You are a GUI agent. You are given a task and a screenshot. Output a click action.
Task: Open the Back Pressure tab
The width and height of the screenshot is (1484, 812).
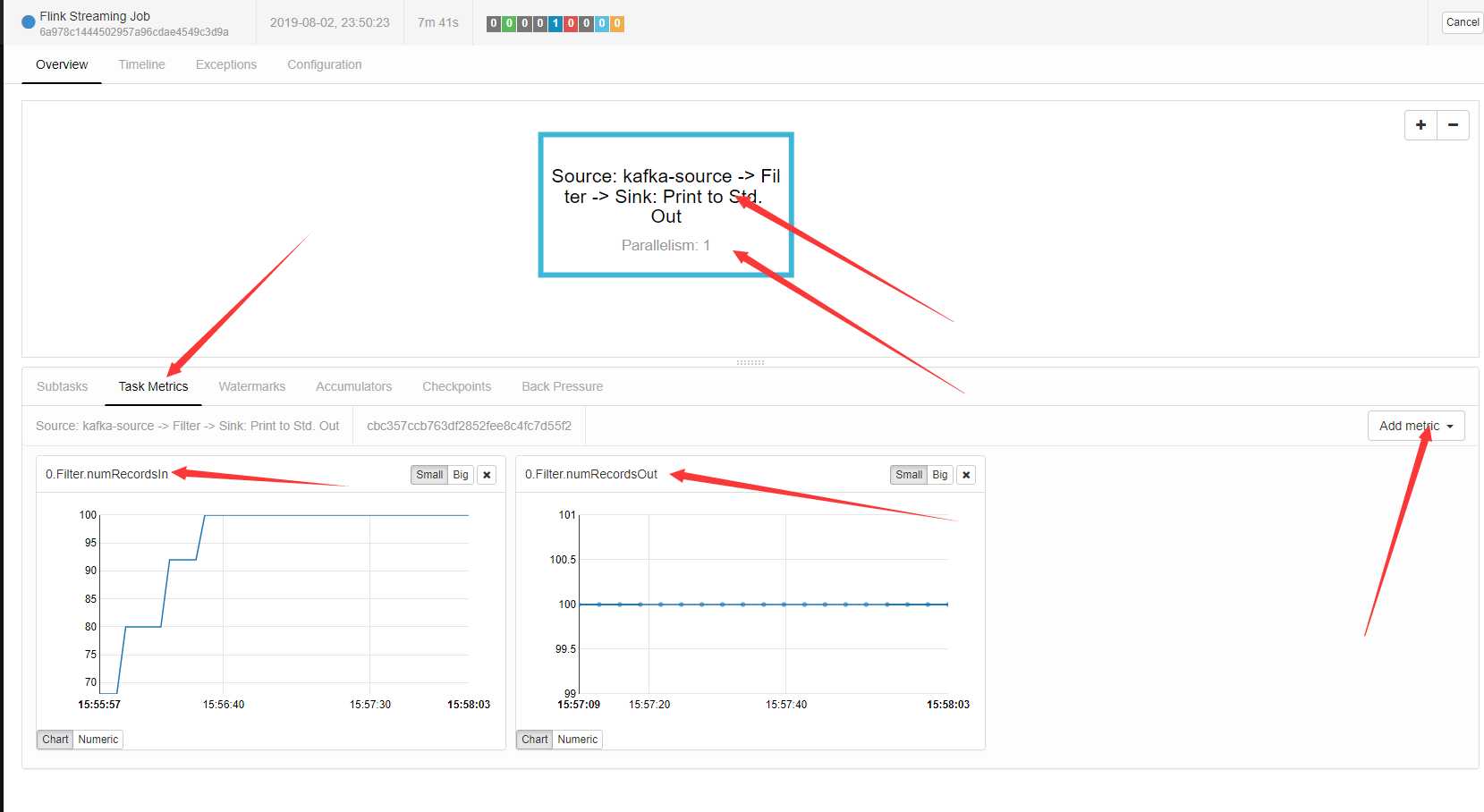click(563, 386)
